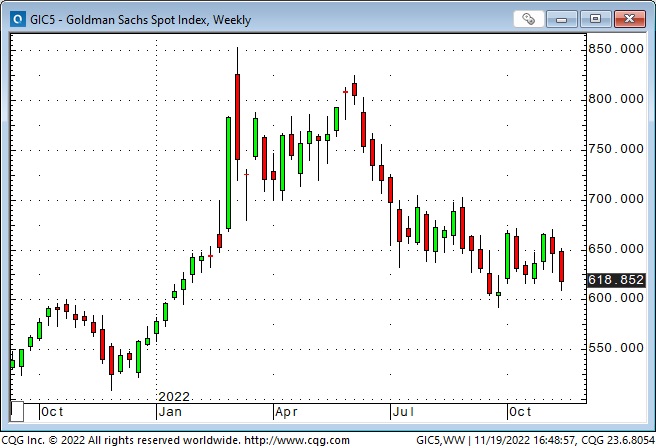
Task: Click the tallest red candlestick near 850
Action: tap(238, 117)
